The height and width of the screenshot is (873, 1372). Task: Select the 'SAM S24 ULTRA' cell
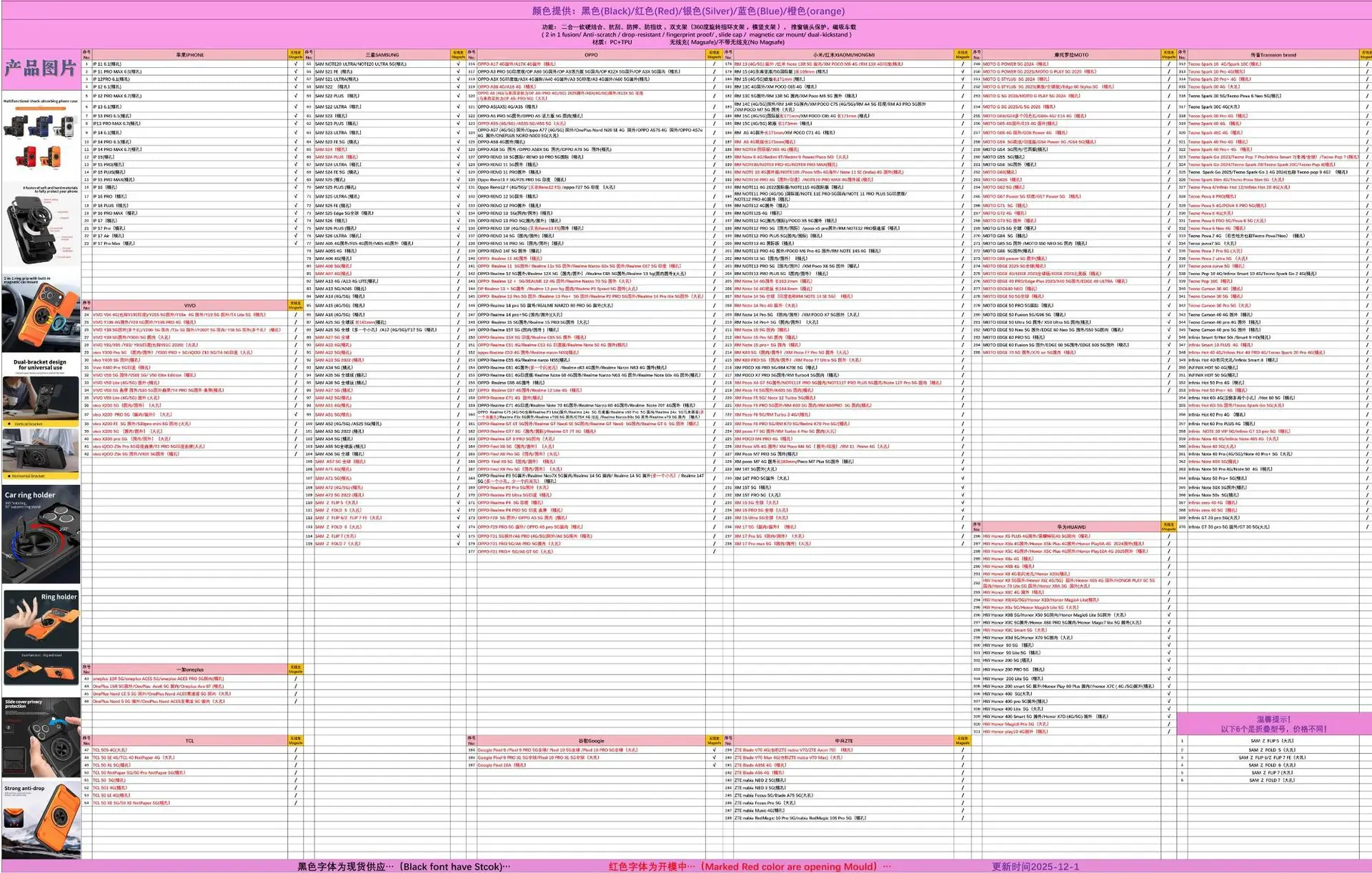click(x=382, y=164)
